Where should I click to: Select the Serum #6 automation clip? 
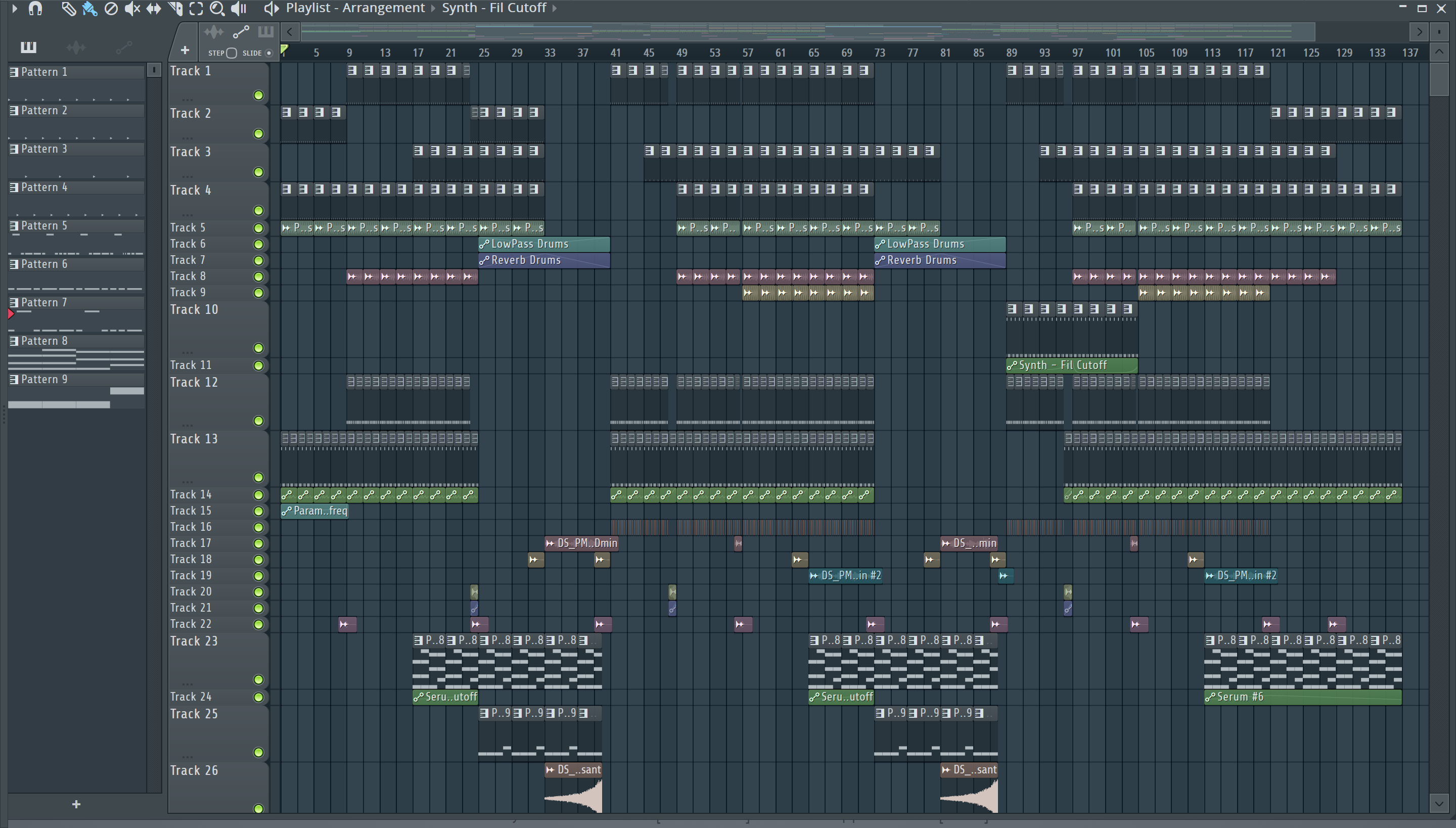click(x=1302, y=697)
